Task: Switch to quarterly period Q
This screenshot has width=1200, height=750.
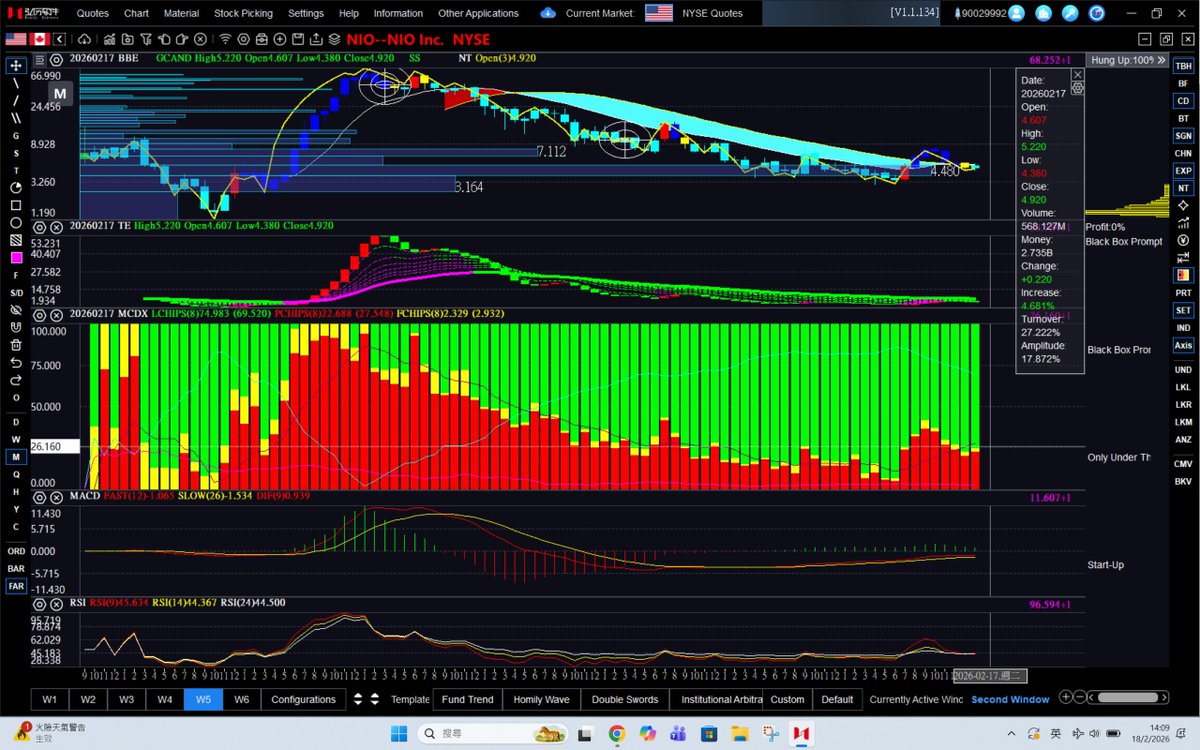Action: pos(16,474)
